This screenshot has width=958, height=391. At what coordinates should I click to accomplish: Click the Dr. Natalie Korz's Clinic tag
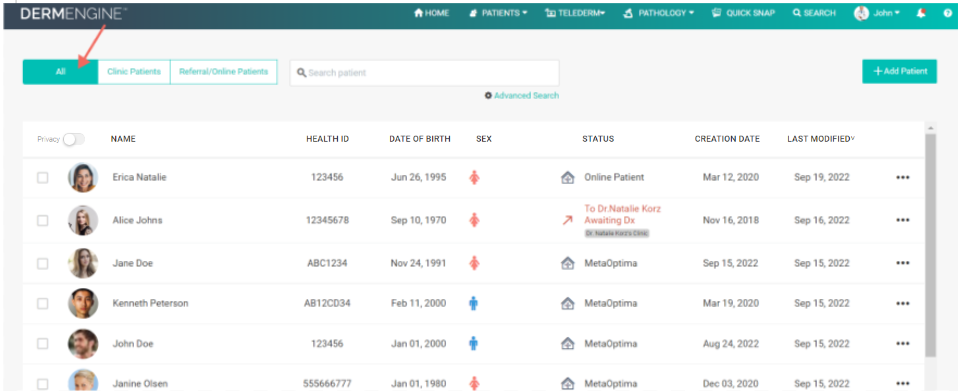(616, 233)
